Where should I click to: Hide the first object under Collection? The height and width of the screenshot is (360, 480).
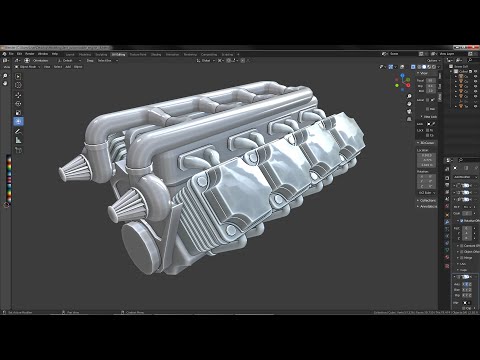coord(475,76)
